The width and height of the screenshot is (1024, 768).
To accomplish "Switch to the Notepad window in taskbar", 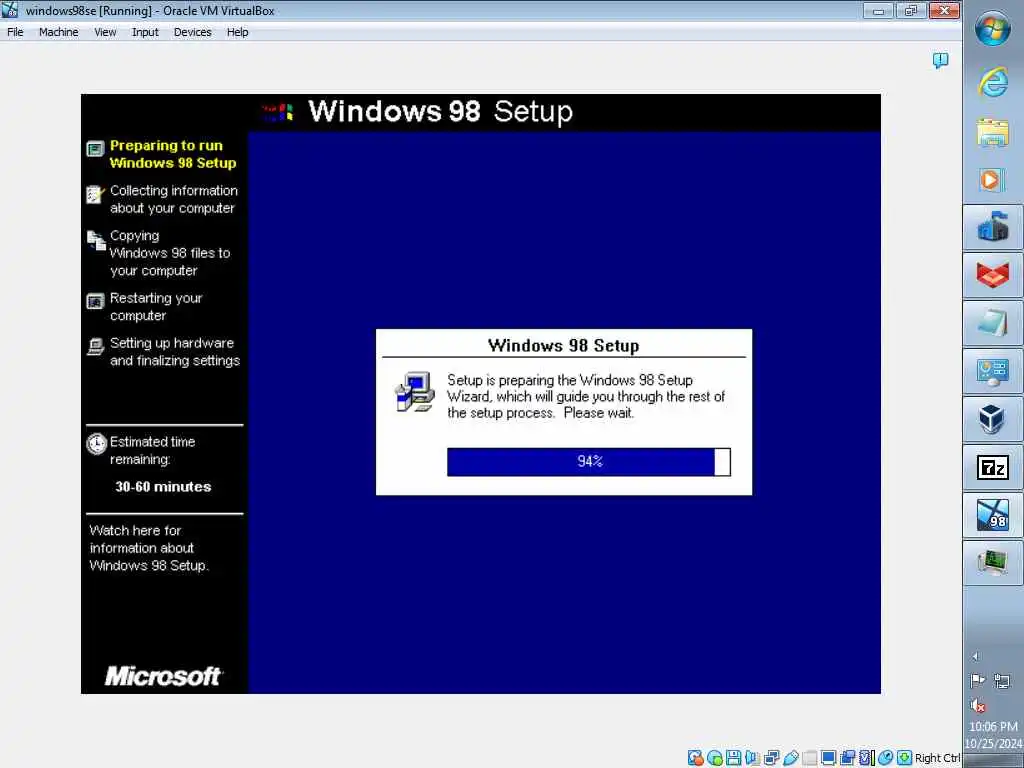I will click(993, 323).
